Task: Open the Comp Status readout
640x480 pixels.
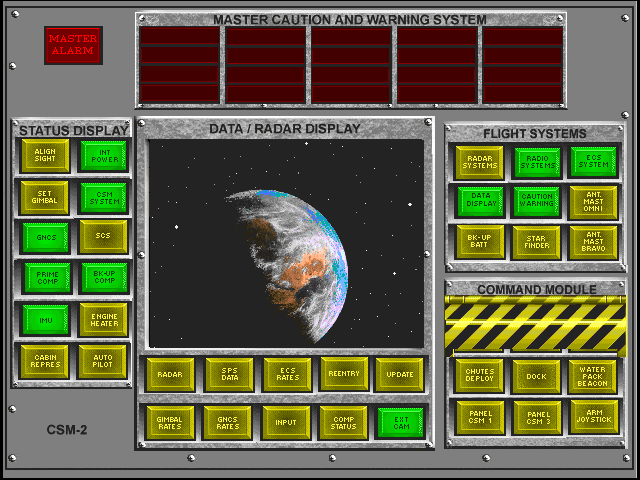Action: [x=343, y=422]
